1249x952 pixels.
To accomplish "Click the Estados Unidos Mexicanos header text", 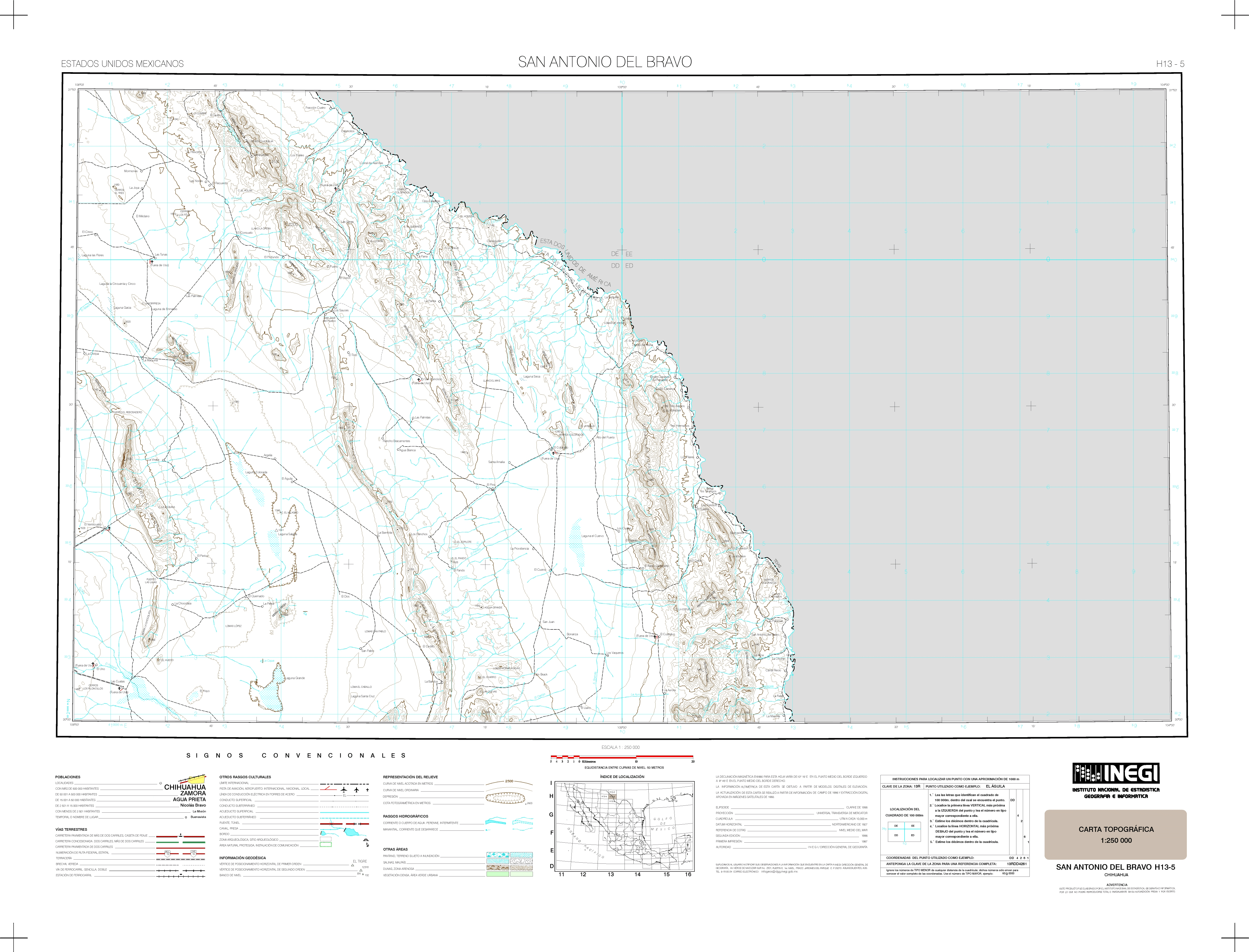I will coord(122,64).
